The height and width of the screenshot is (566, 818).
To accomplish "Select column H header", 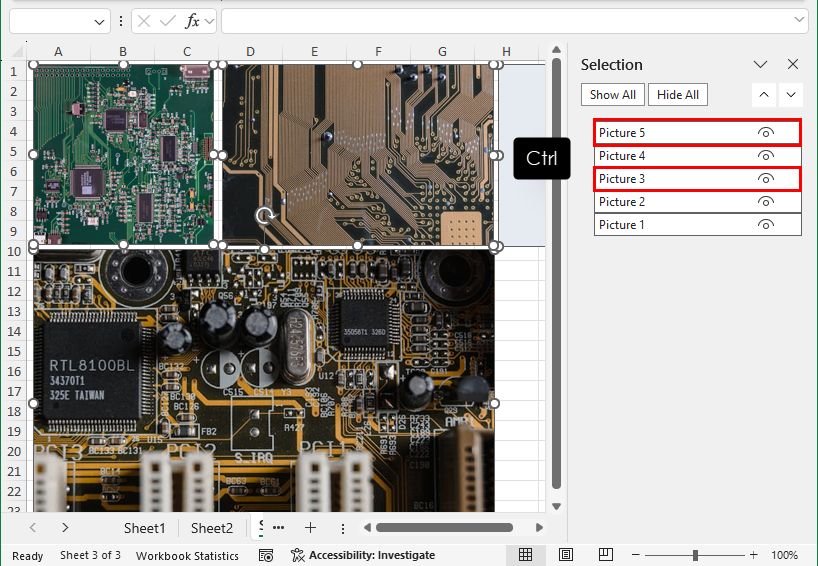I will coord(506,51).
